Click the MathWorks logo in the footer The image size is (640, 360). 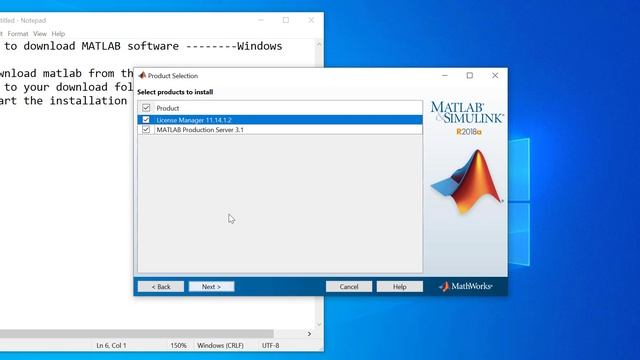pyautogui.click(x=465, y=287)
